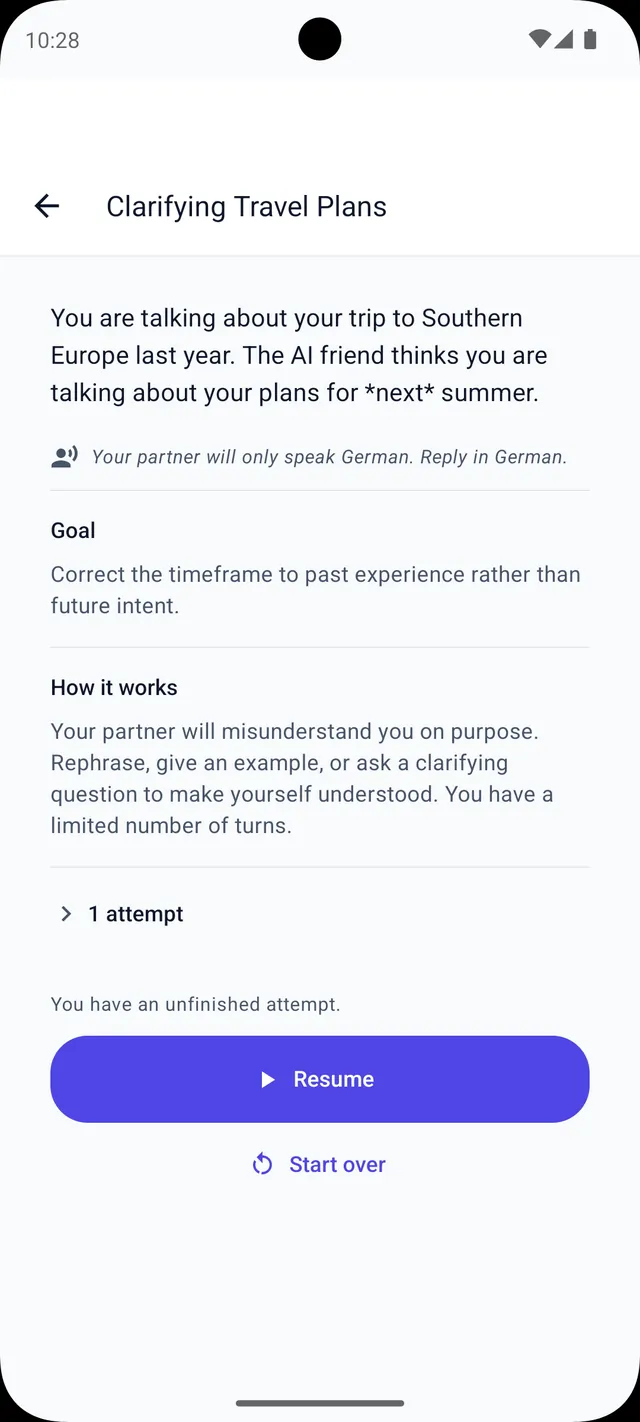640x1422 pixels.
Task: Tap the battery icon in status bar
Action: [x=590, y=40]
